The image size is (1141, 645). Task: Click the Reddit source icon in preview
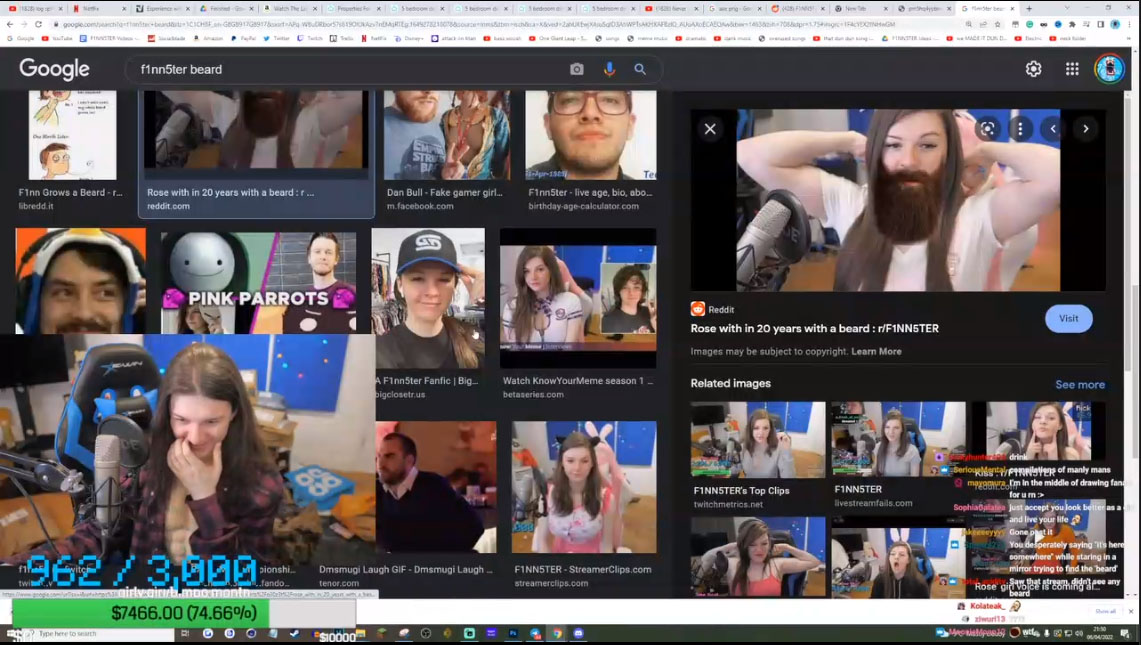point(698,309)
